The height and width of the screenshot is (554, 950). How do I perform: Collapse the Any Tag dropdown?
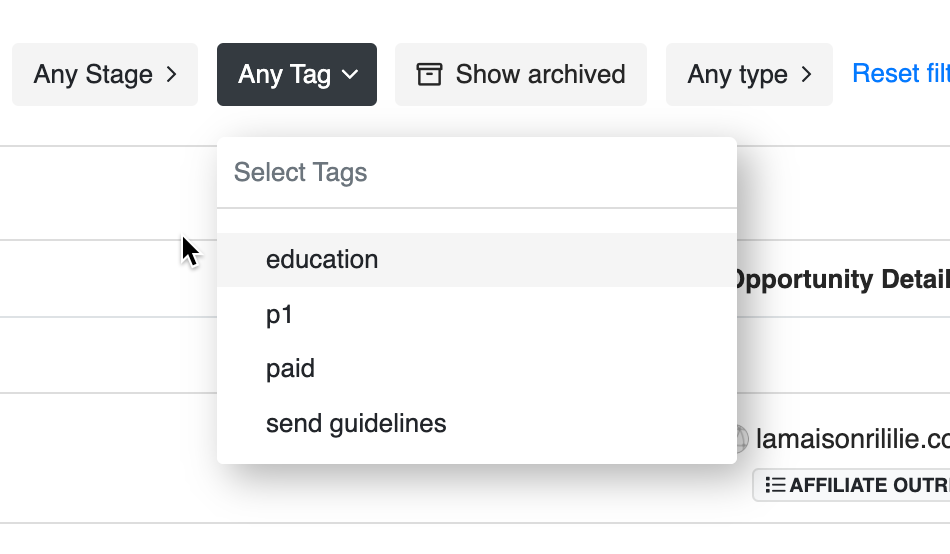[x=296, y=75]
